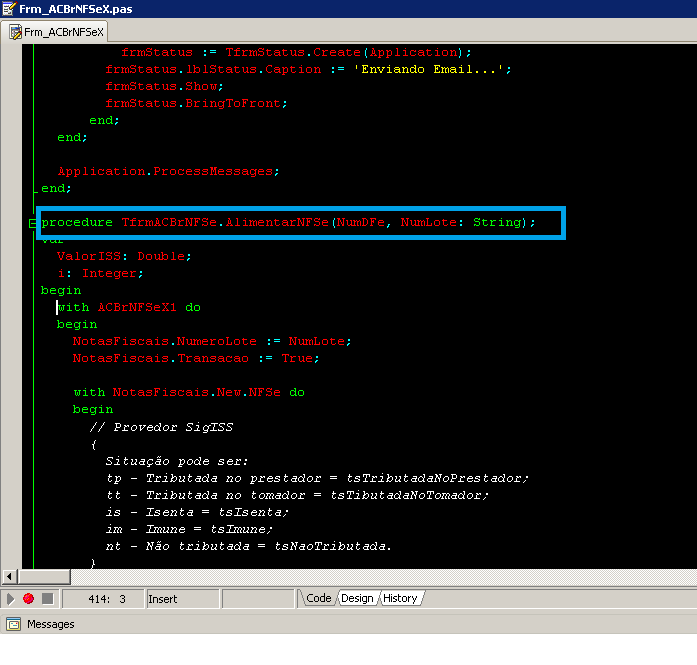697x665 pixels.
Task: Collapse the AlimentarNFSe procedure fold marker
Action: pyautogui.click(x=32, y=223)
